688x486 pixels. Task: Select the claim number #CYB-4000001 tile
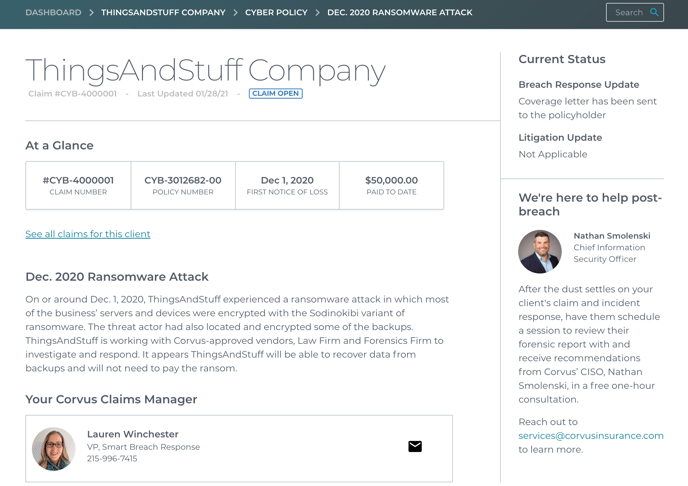coord(78,186)
